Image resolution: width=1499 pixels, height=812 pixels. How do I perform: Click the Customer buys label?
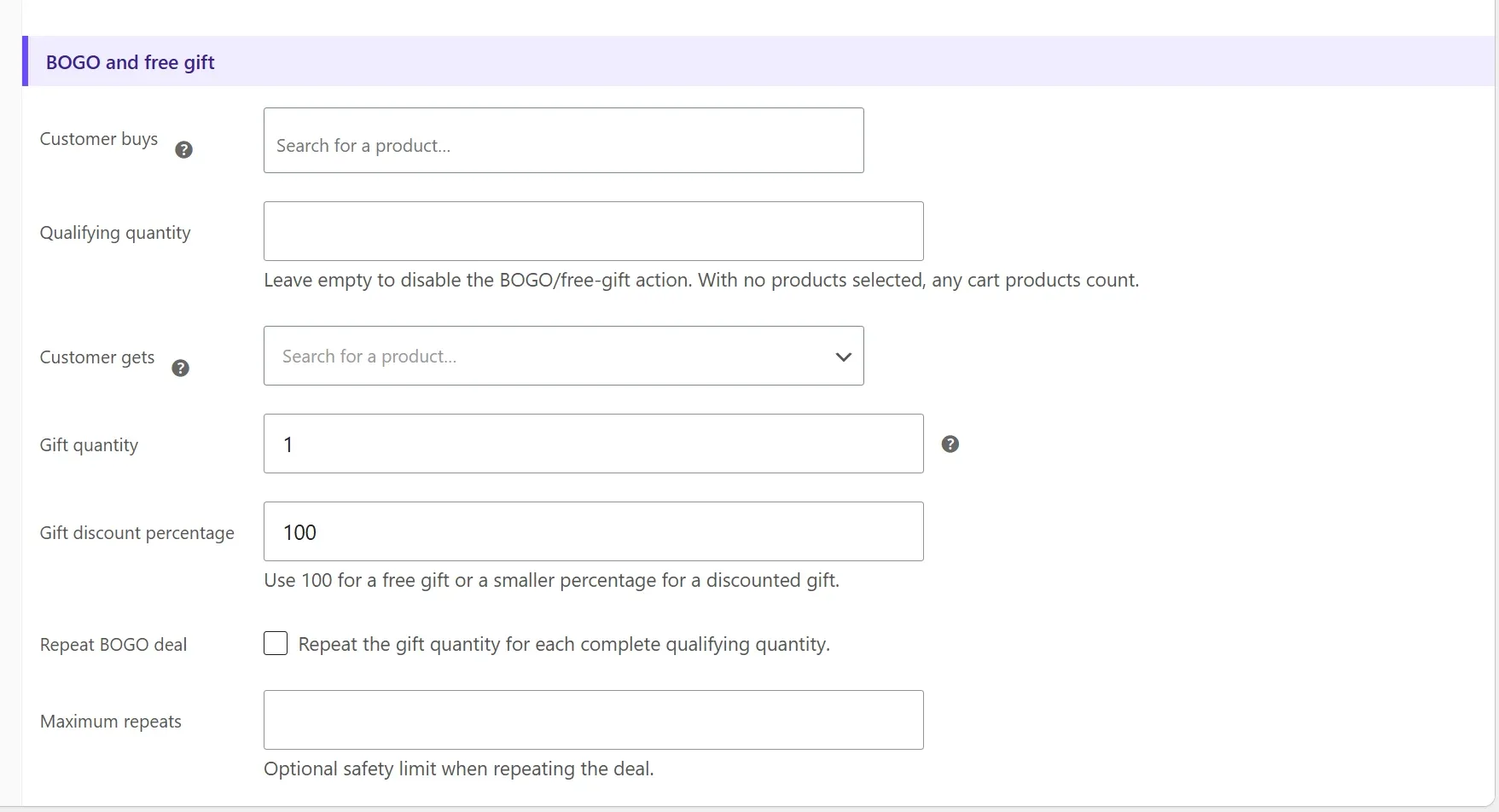pos(99,139)
